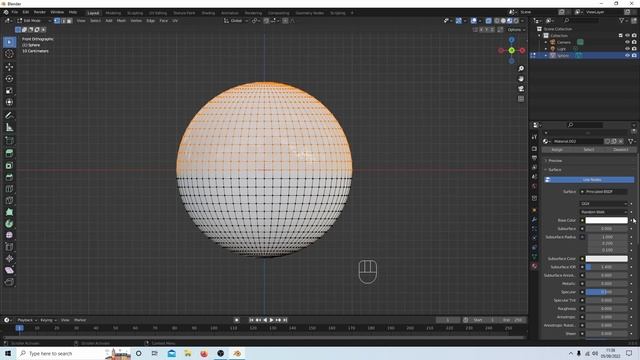
Task: Open the Render menu
Action: pos(40,12)
